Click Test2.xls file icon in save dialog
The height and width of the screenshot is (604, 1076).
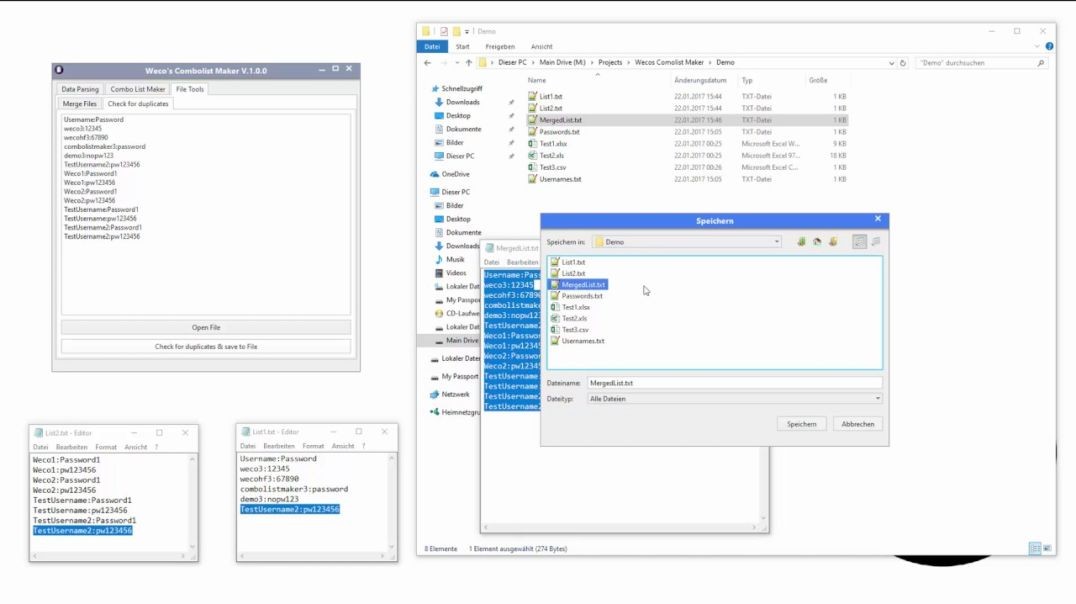[x=554, y=318]
